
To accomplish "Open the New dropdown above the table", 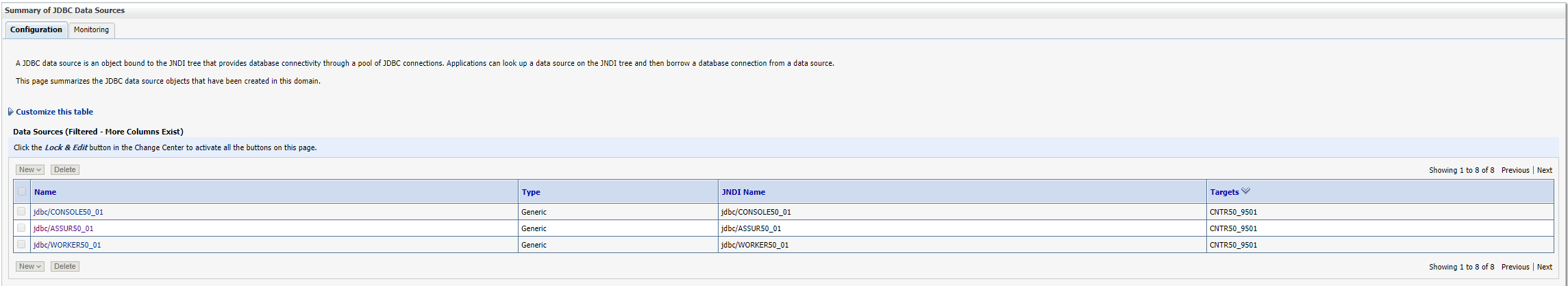I will [x=30, y=170].
